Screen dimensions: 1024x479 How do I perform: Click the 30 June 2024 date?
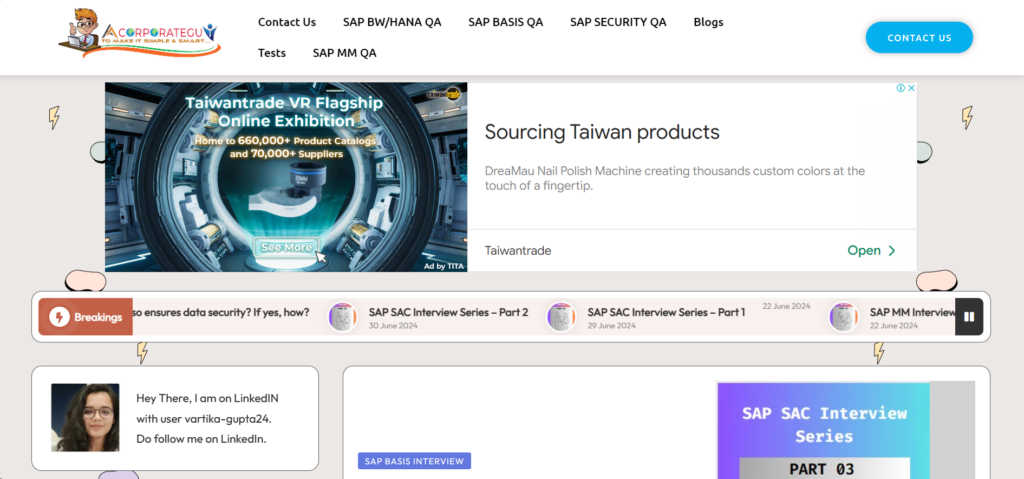coord(393,325)
